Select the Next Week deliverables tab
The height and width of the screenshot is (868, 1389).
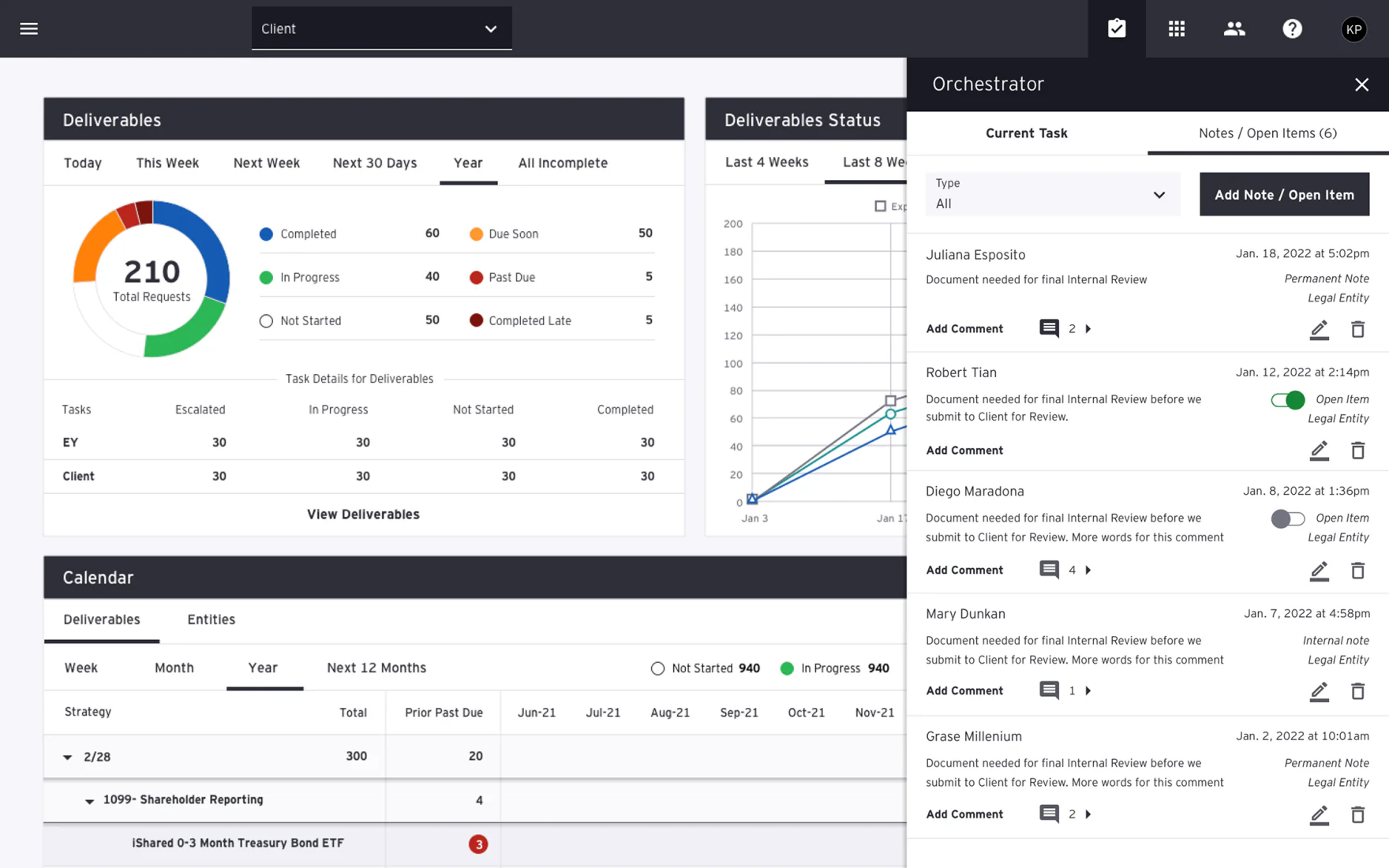click(x=266, y=163)
